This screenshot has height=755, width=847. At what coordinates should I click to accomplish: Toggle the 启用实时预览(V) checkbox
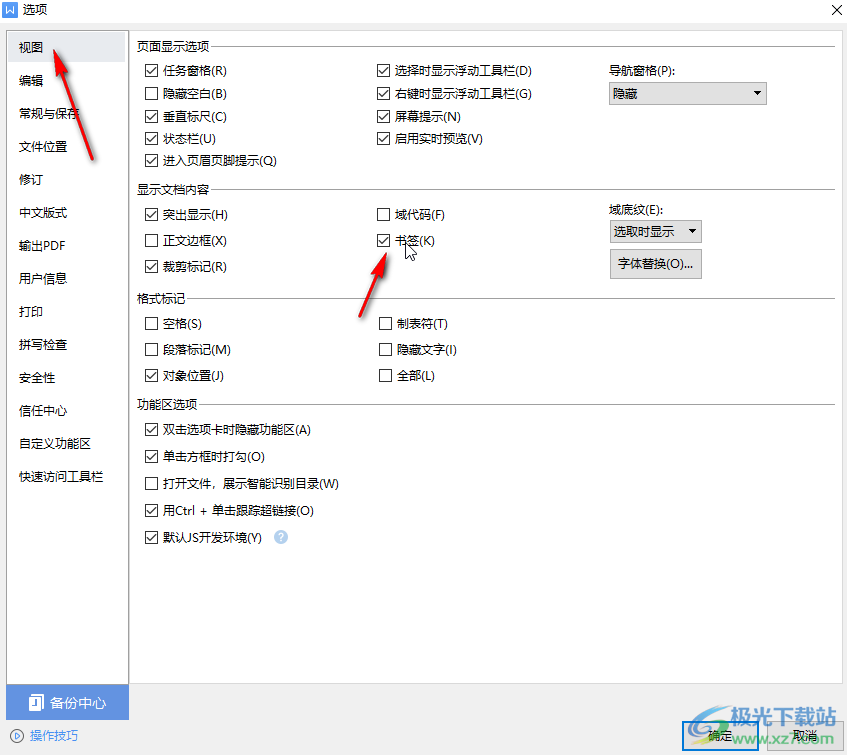pyautogui.click(x=384, y=139)
